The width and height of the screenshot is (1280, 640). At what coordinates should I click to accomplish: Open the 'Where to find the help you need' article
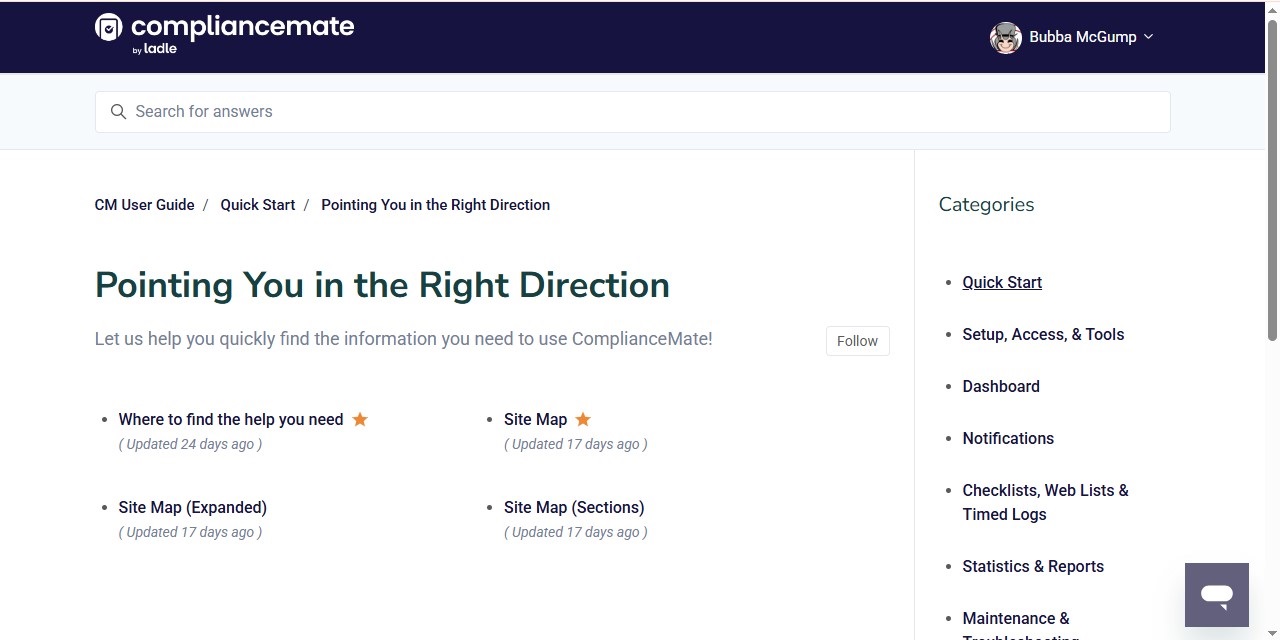[x=231, y=419]
